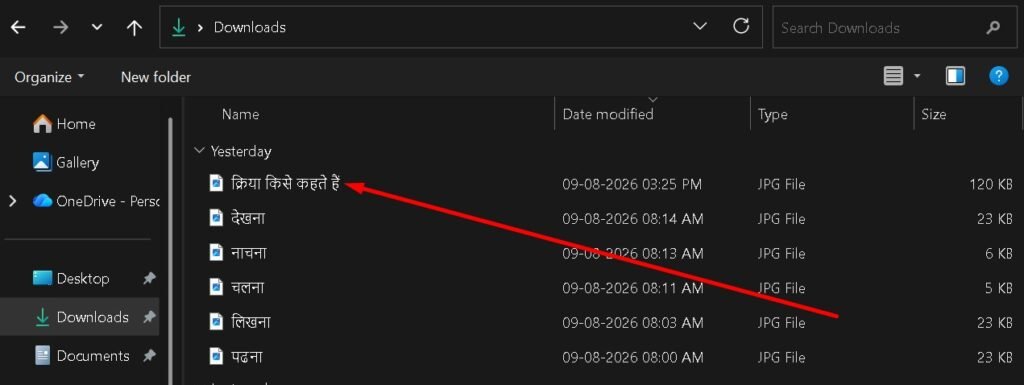Open Gallery in navigation pane
This screenshot has height=385, width=1024.
coord(65,162)
